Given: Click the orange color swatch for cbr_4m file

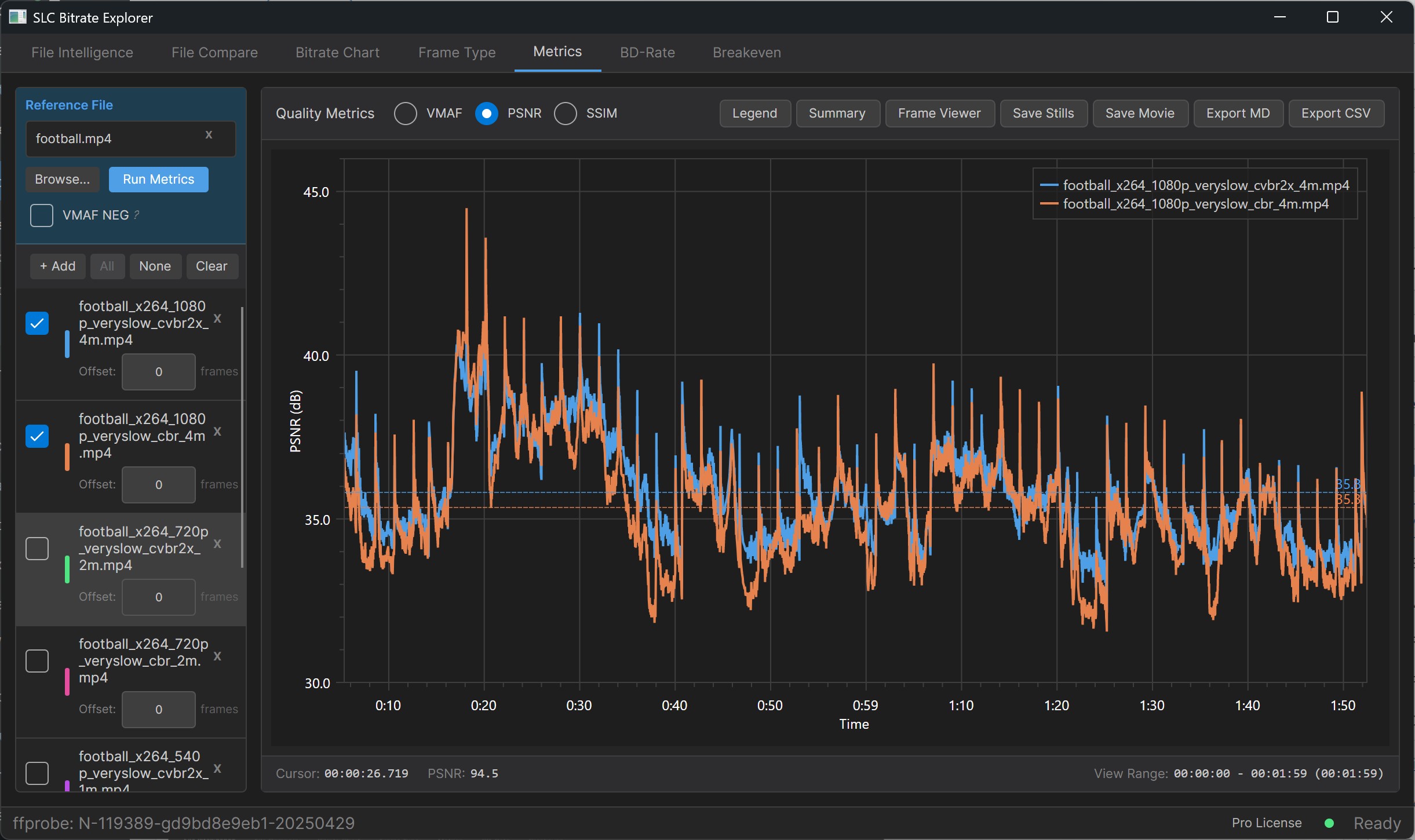Looking at the screenshot, I should pyautogui.click(x=67, y=456).
